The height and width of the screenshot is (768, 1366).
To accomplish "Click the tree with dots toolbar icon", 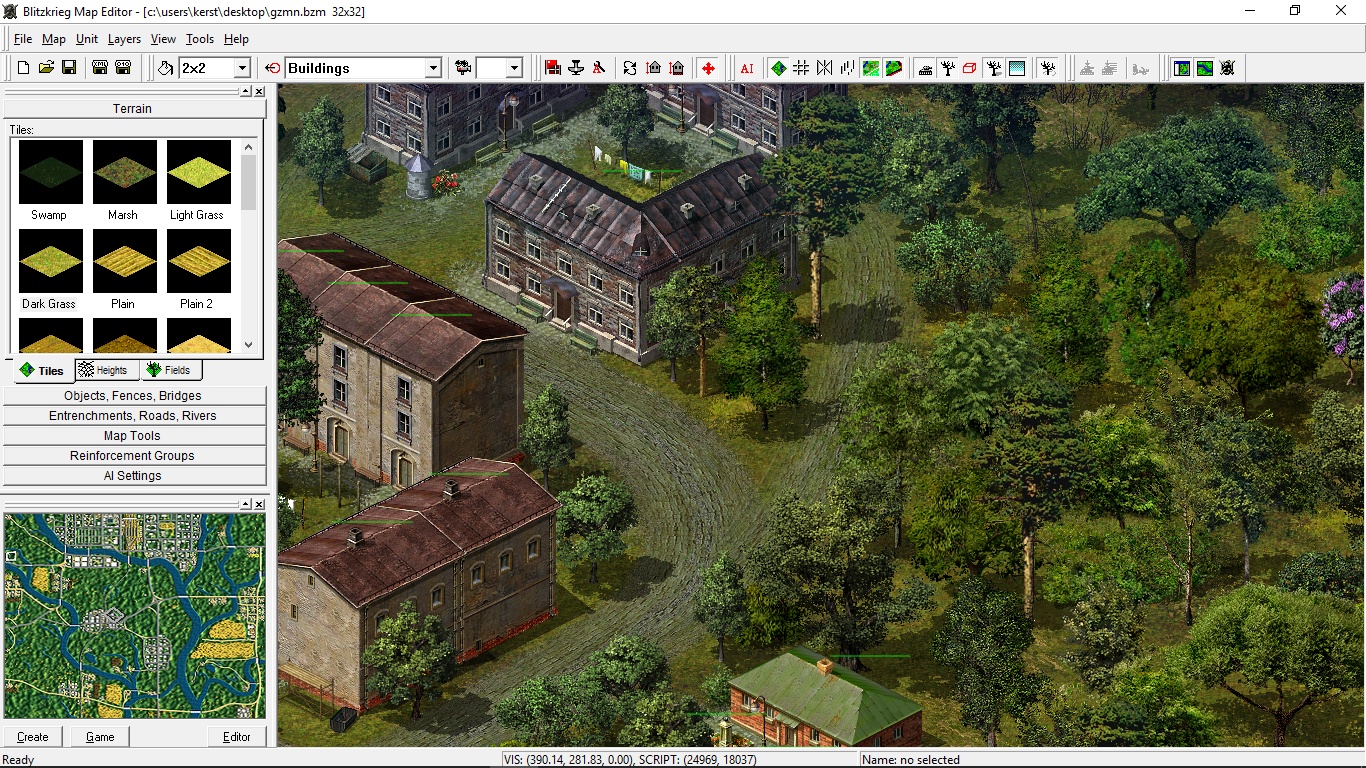I will 1048,68.
